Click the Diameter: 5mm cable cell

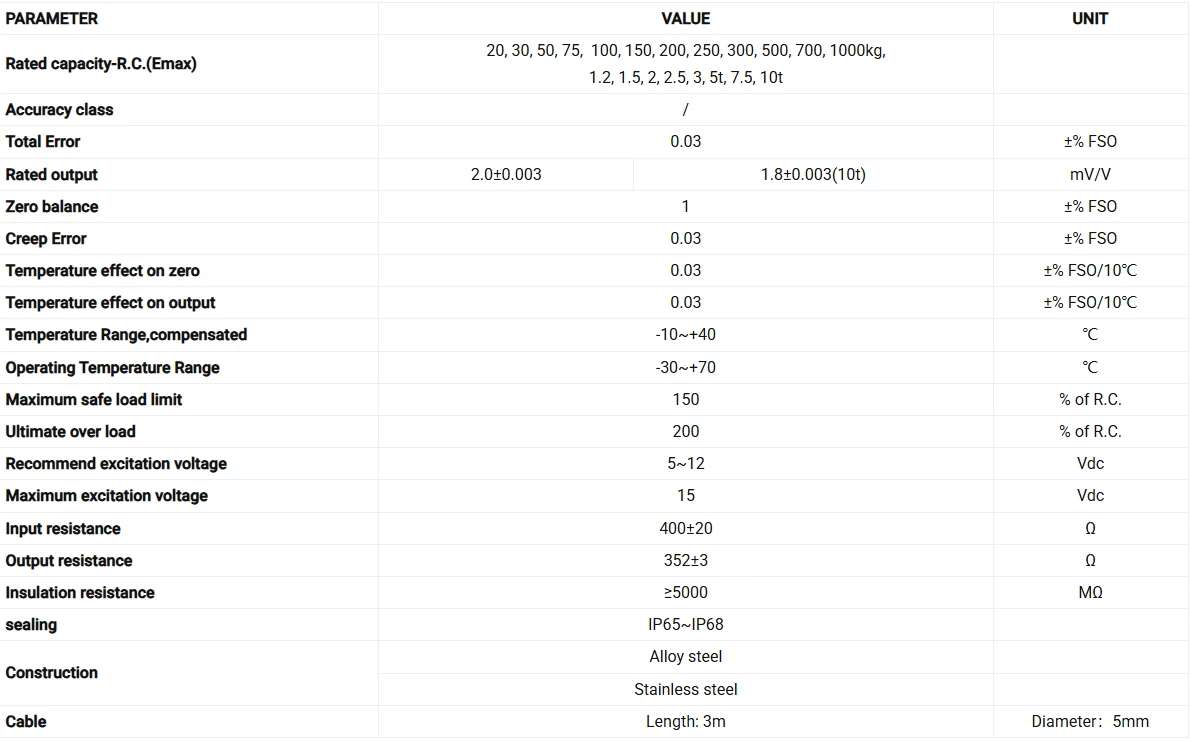1090,722
